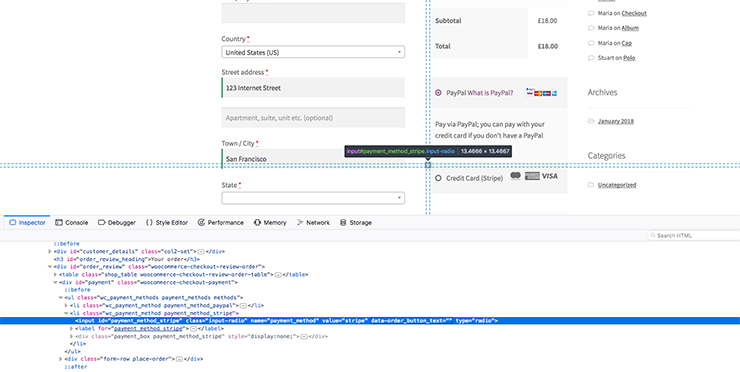This screenshot has height=372, width=740.
Task: Switch to the Storage tab
Action: tap(356, 222)
